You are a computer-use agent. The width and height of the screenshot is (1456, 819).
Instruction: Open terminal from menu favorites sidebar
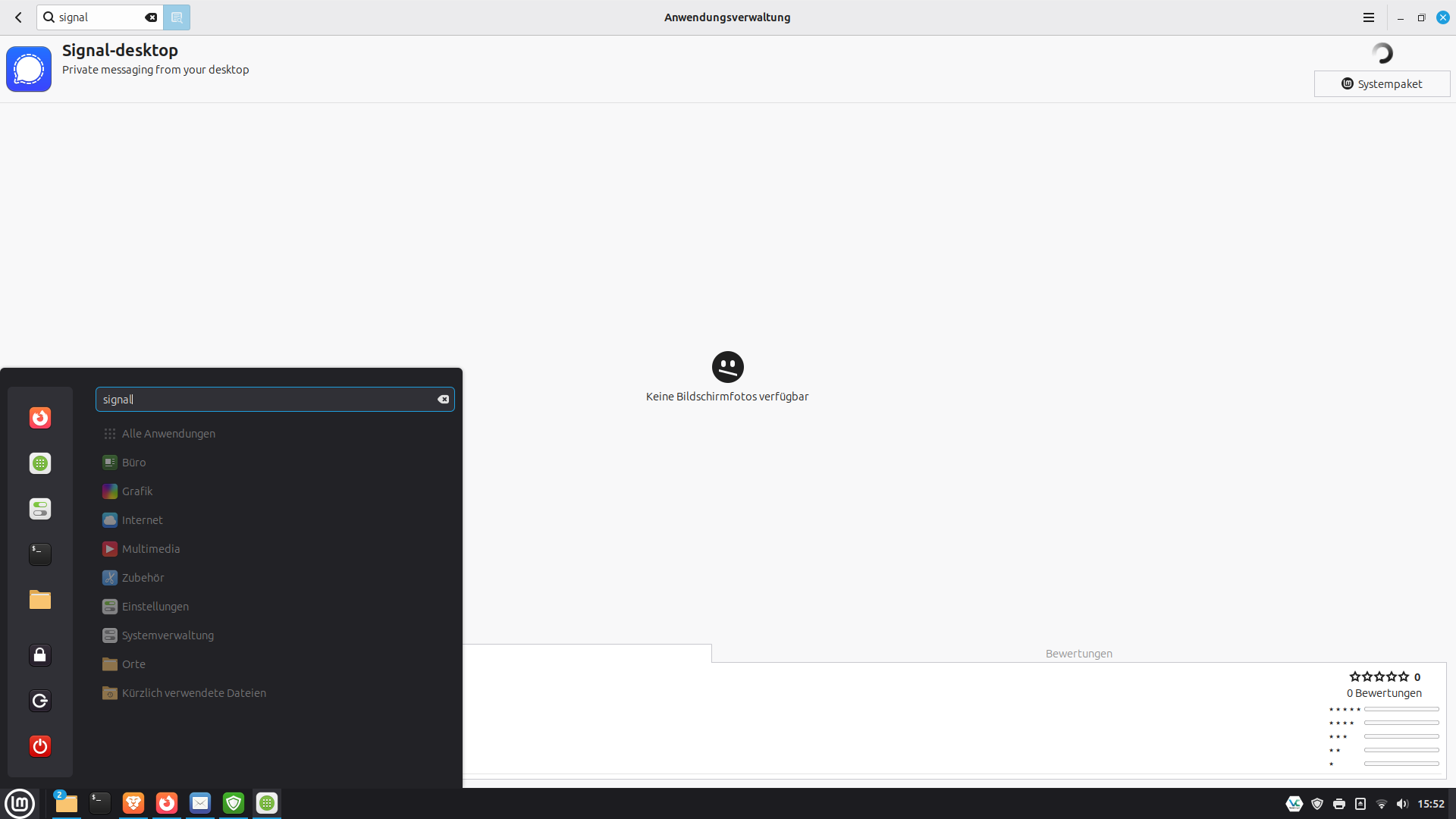click(x=40, y=554)
